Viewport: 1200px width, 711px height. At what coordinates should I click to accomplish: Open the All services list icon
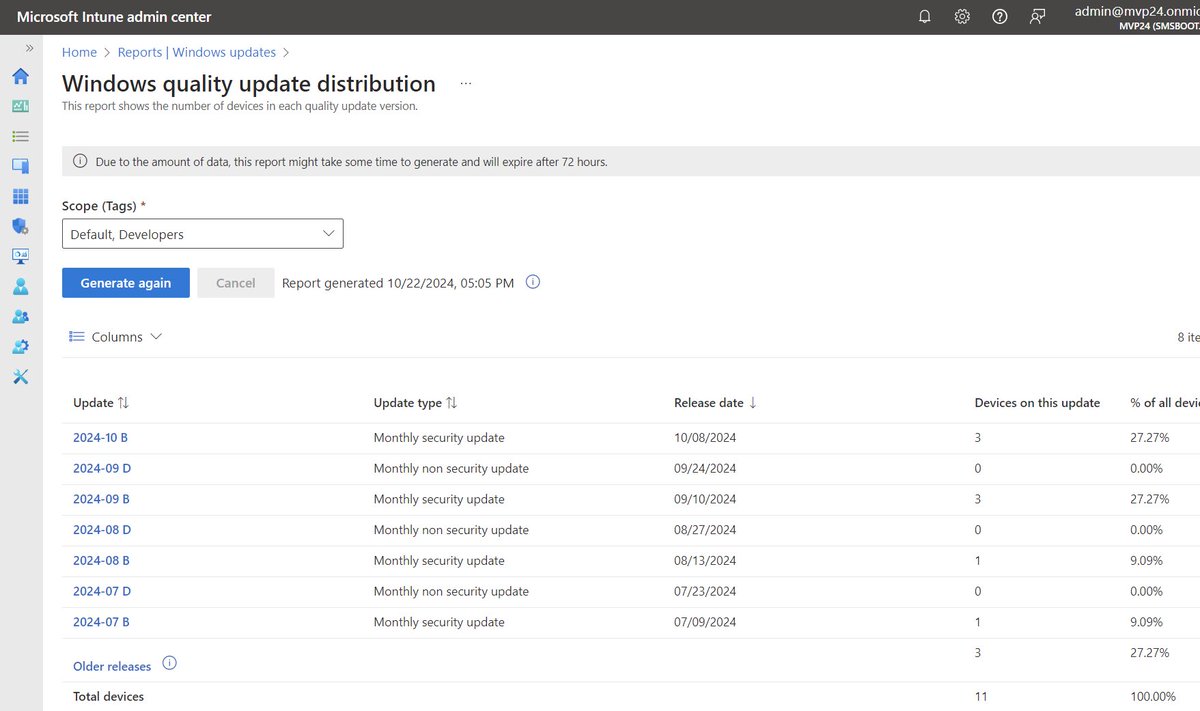[20, 136]
